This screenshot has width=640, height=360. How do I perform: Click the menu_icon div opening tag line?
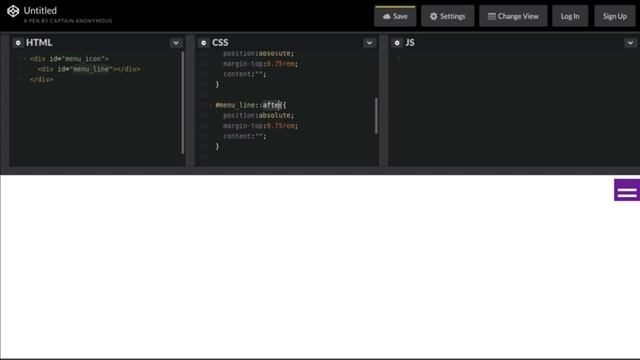point(69,59)
